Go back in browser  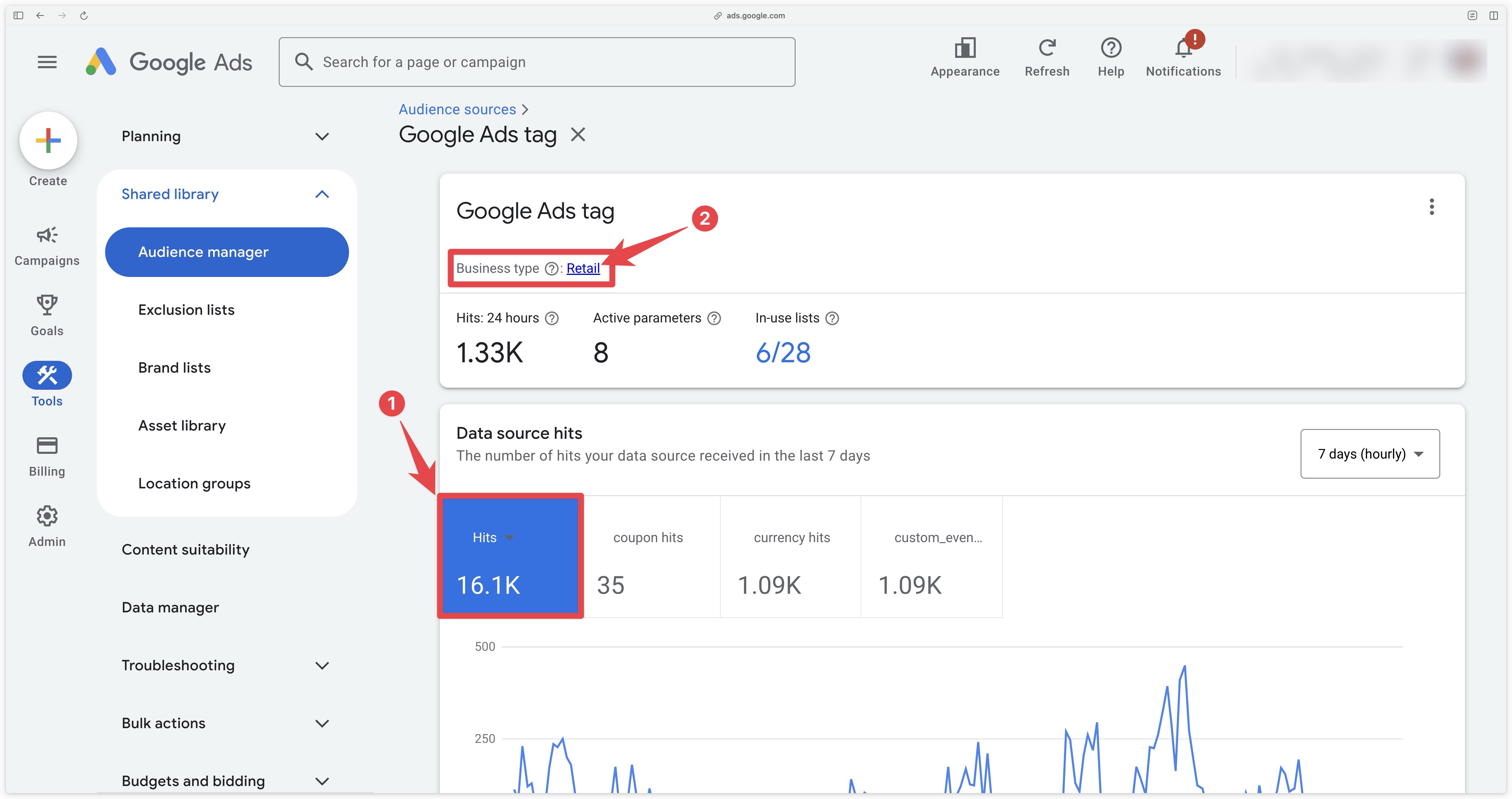pos(40,15)
